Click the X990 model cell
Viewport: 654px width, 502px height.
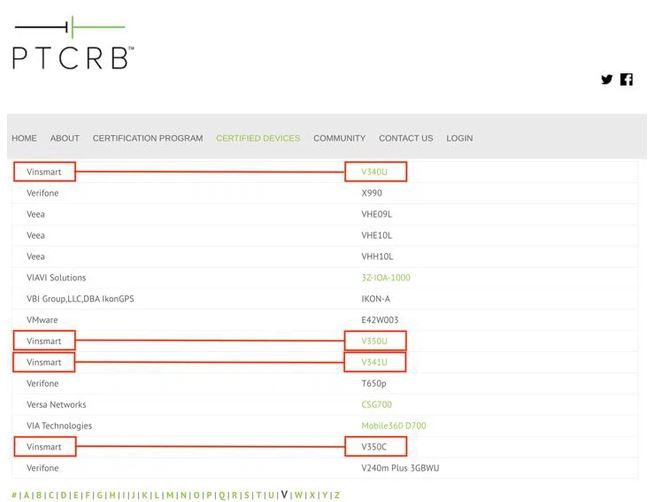pyautogui.click(x=372, y=193)
